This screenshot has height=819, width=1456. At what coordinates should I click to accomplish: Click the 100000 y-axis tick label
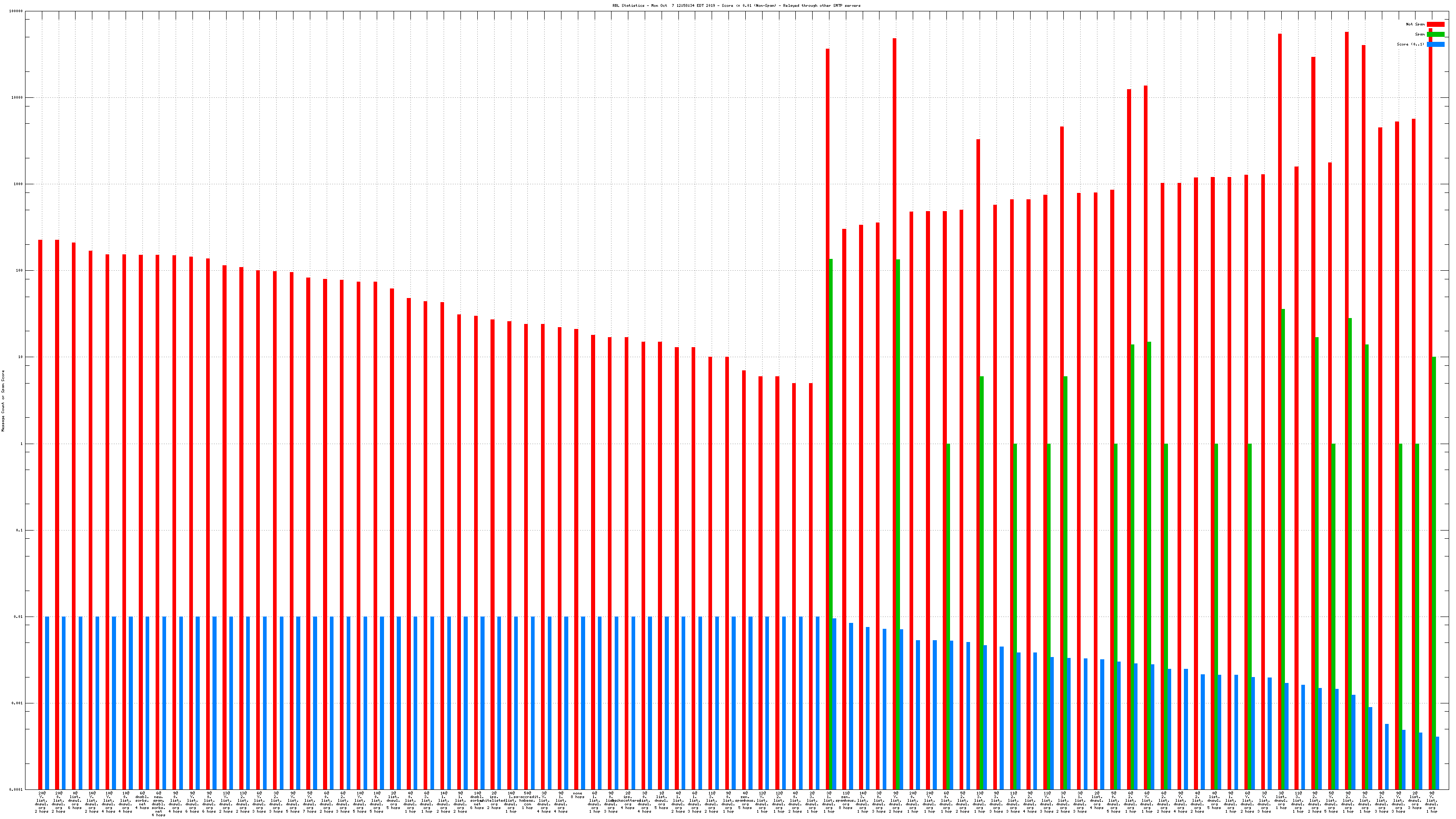[x=16, y=11]
